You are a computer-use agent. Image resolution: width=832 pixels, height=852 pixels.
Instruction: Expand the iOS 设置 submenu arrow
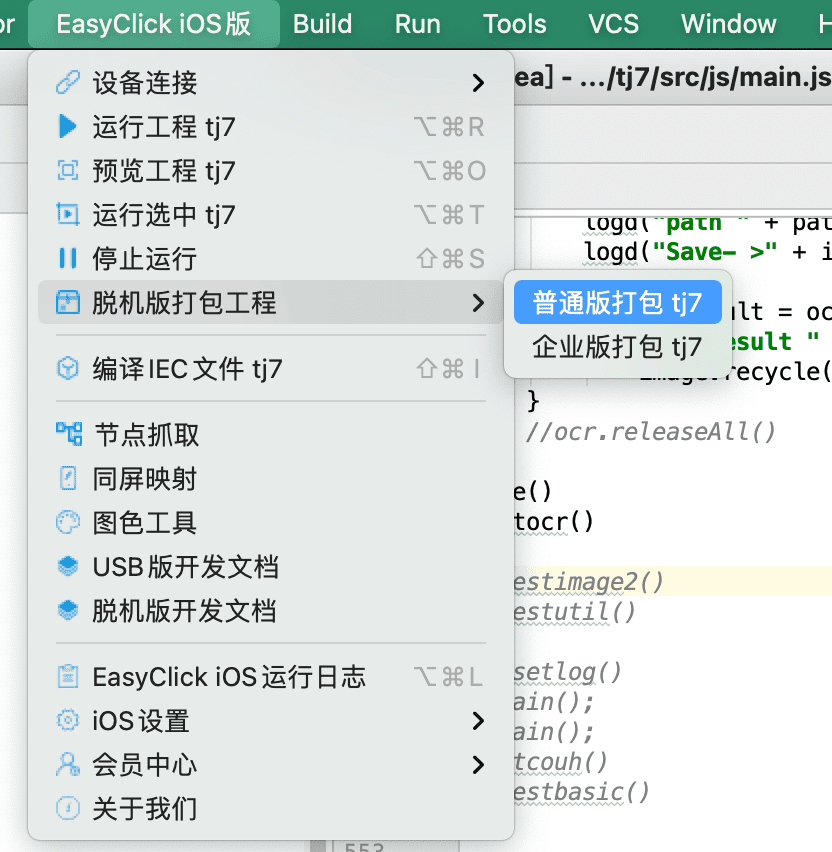pos(478,721)
